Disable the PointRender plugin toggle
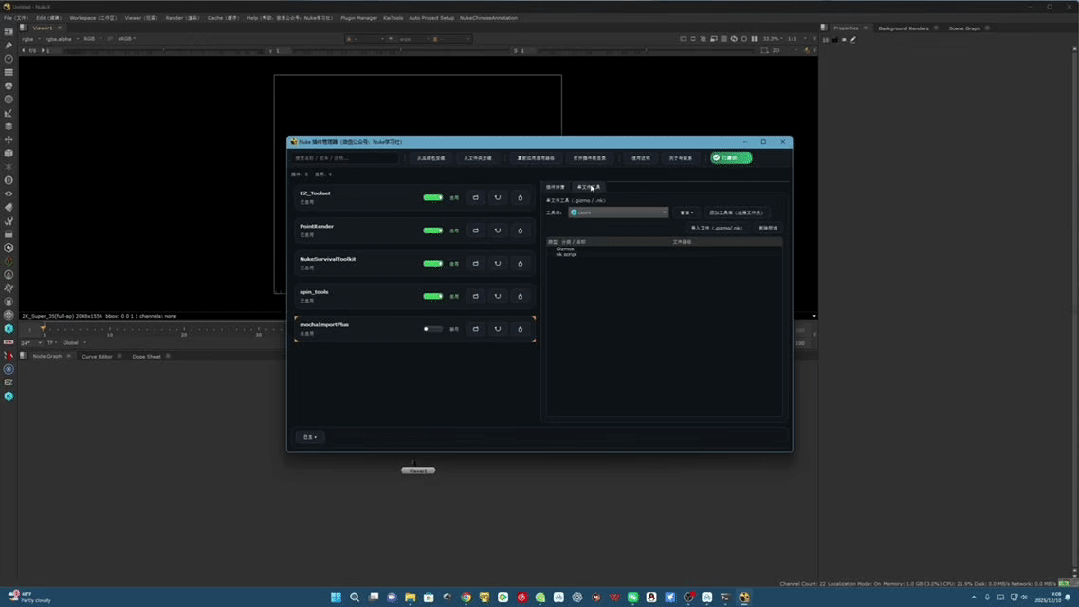Viewport: 1079px width, 607px height. 433,231
